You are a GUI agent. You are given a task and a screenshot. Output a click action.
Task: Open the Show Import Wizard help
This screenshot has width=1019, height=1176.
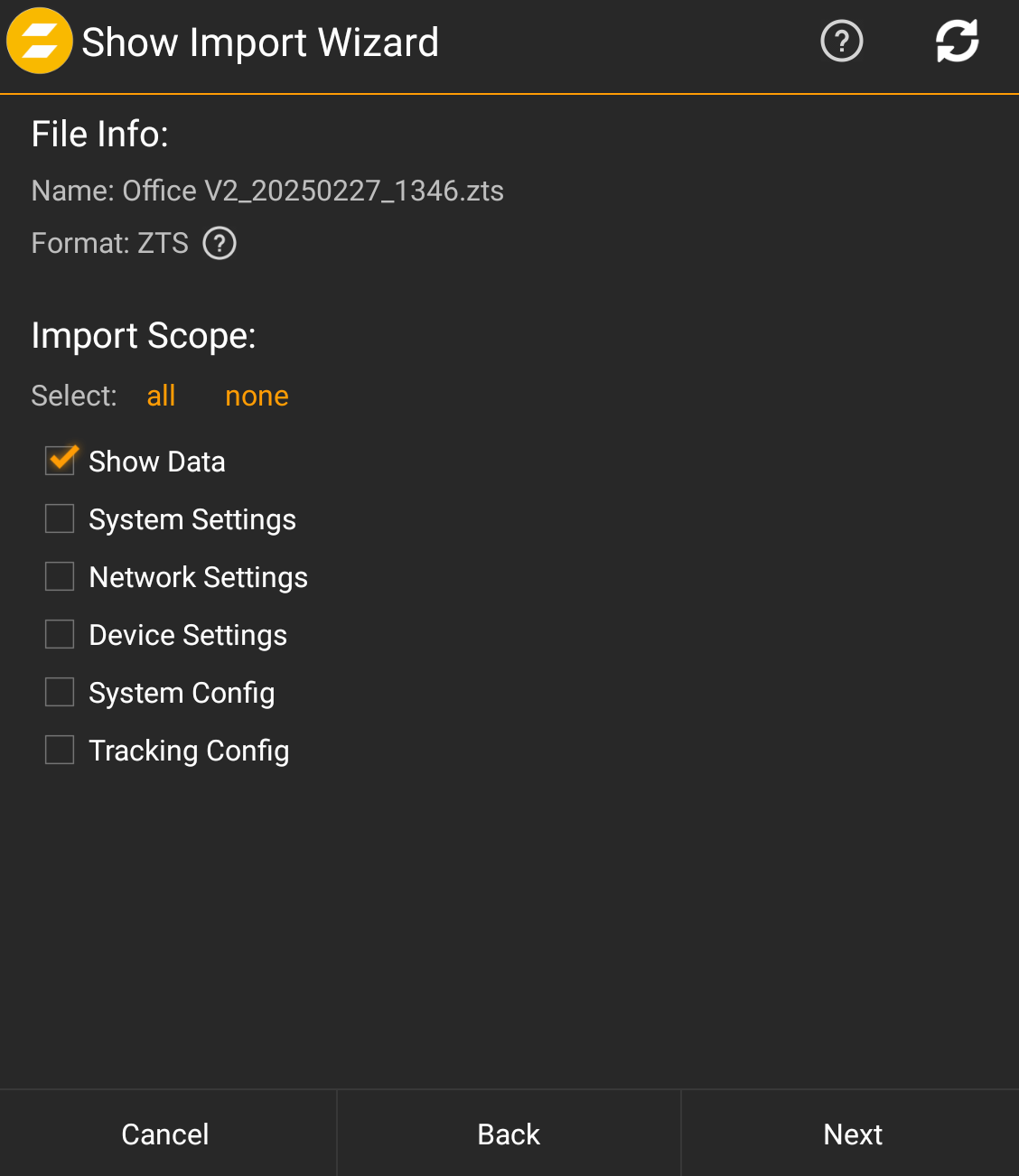841,41
